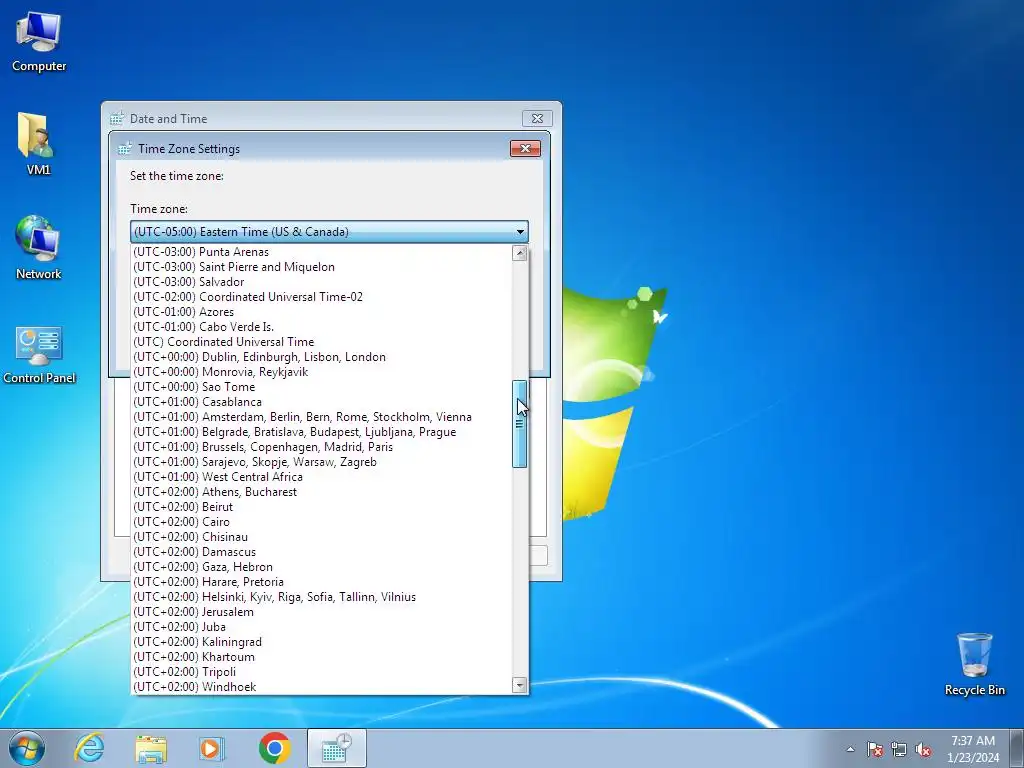Select (UTC+00:00) Sao Tome
The height and width of the screenshot is (768, 1024).
tap(322, 387)
